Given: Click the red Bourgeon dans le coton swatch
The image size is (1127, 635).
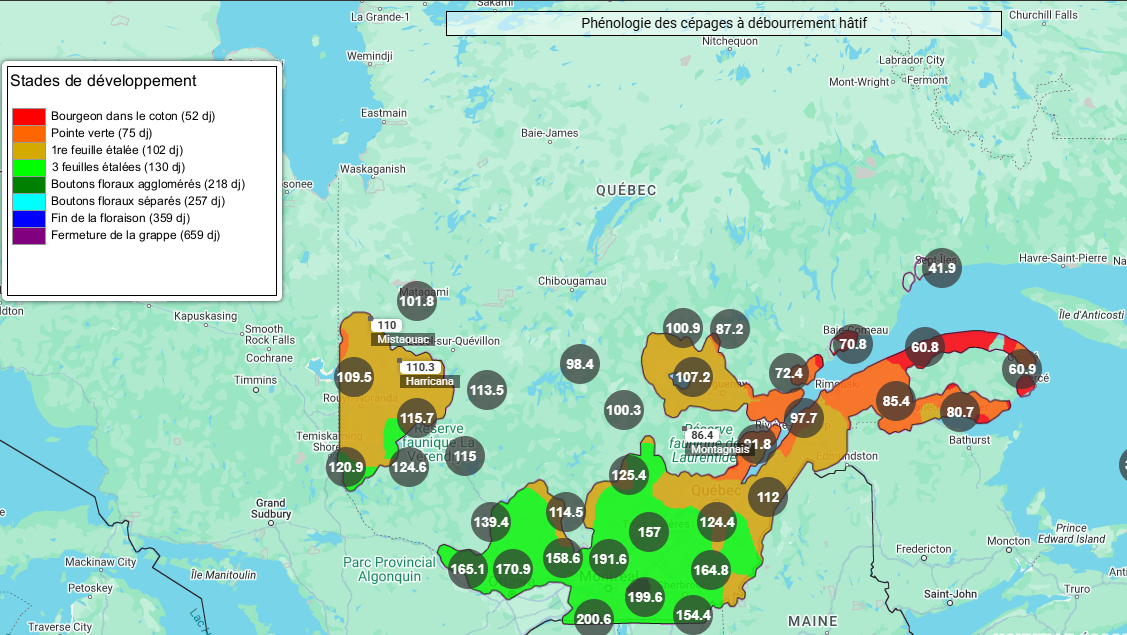Looking at the screenshot, I should [x=29, y=116].
